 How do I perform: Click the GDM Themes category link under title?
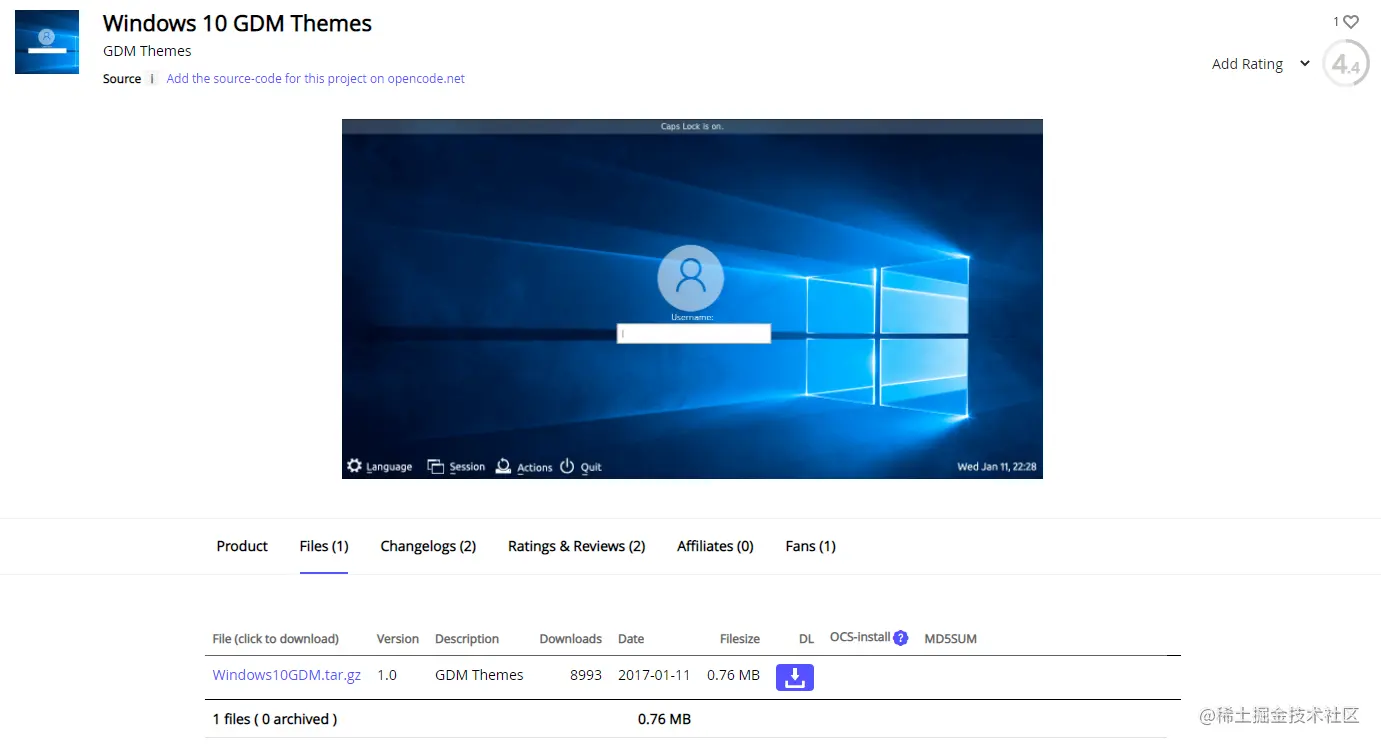tap(147, 51)
